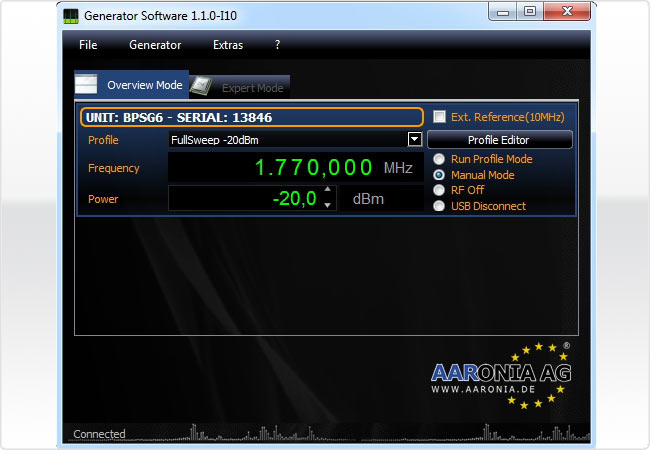Select Run Profile Mode radio button
Screen dimensions: 650x450
tap(439, 159)
